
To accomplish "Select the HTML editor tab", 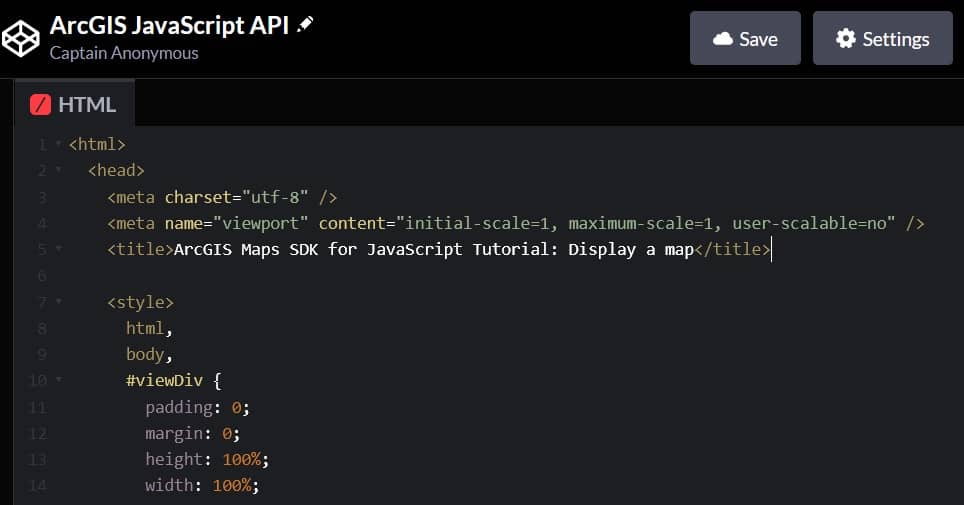I will [74, 103].
